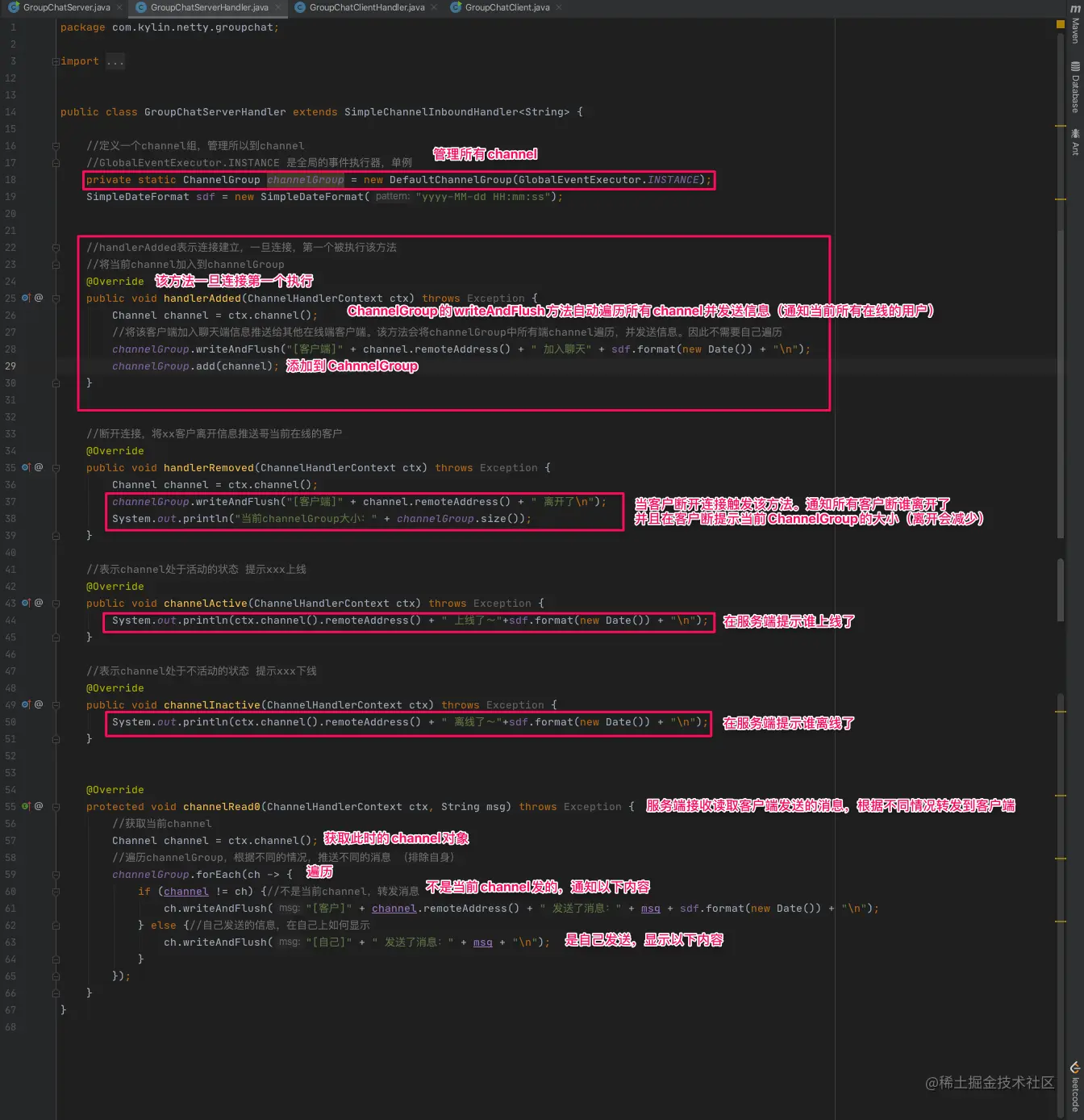Click the GroupChatClient.java tab's class file icon
This screenshot has height=1120, width=1084.
456,7
